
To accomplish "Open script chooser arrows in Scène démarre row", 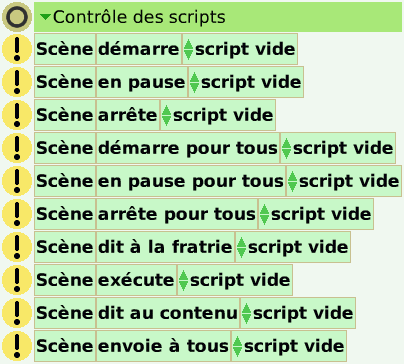I will (x=188, y=49).
